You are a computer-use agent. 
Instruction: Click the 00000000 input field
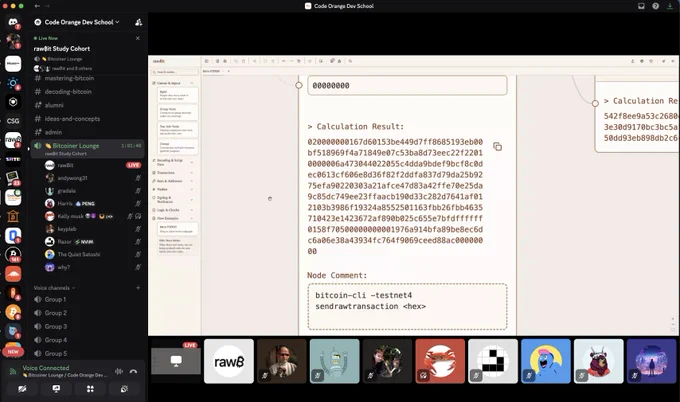tap(407, 85)
